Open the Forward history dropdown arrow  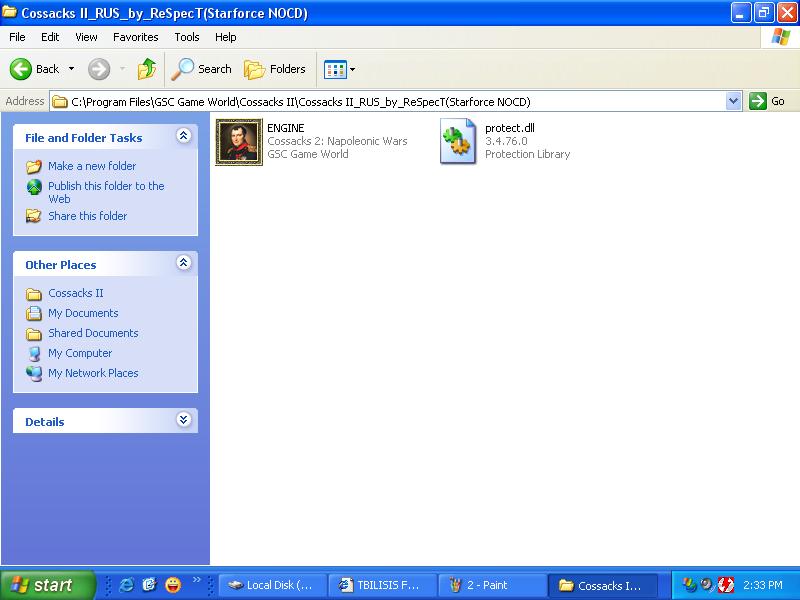122,69
